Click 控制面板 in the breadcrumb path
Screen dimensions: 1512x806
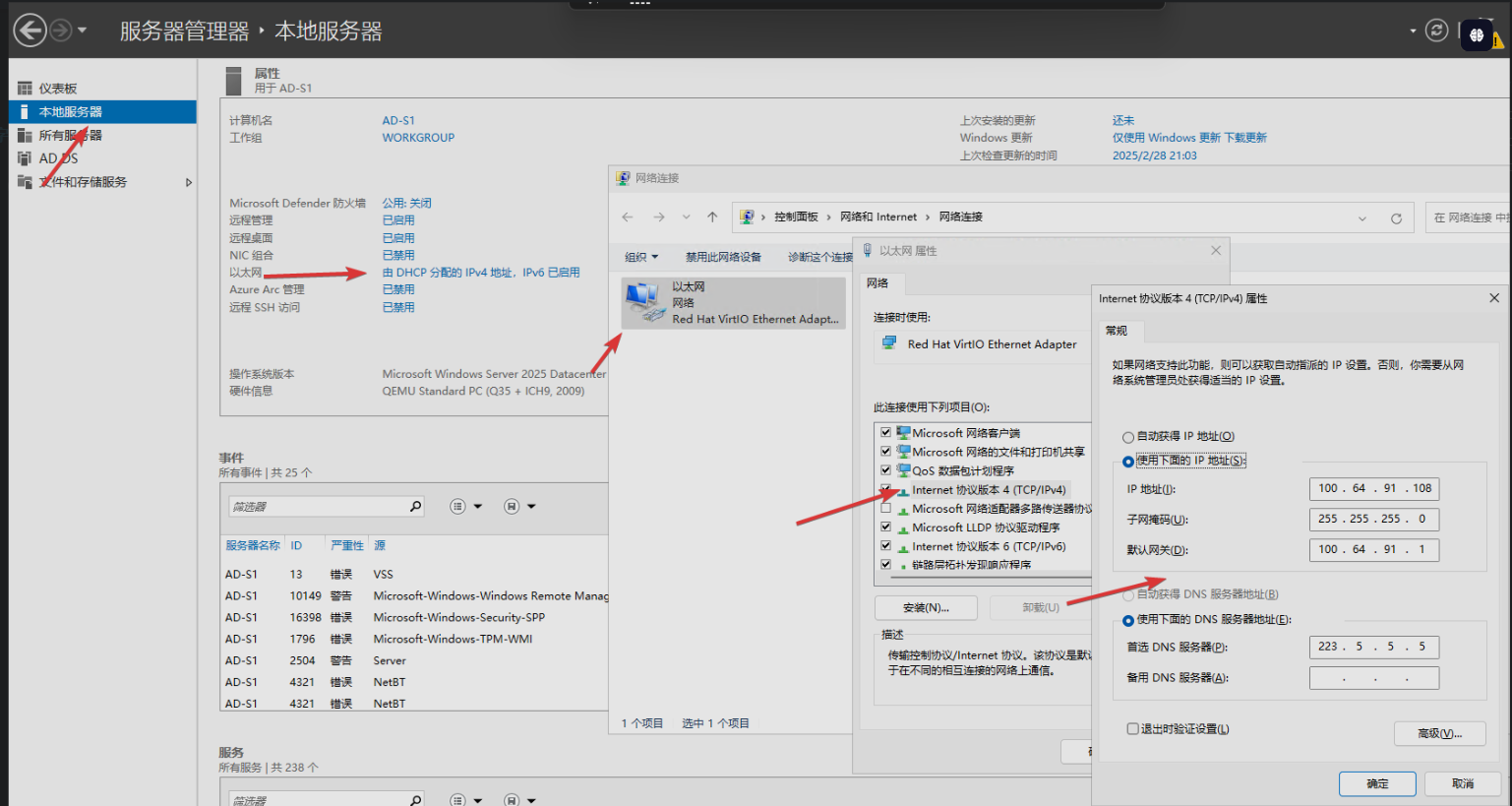point(796,217)
